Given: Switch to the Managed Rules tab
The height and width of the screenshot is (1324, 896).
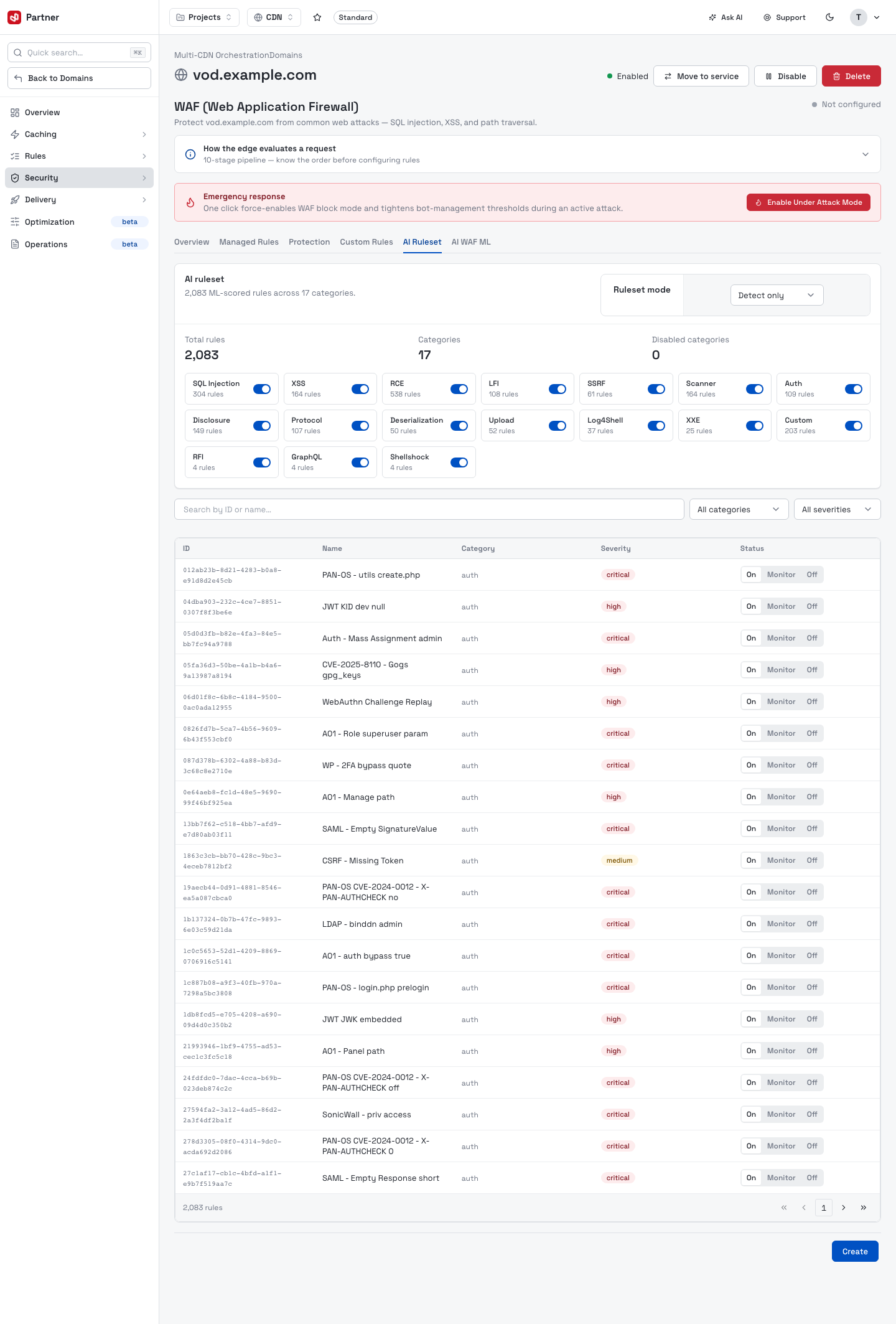Looking at the screenshot, I should (x=249, y=242).
